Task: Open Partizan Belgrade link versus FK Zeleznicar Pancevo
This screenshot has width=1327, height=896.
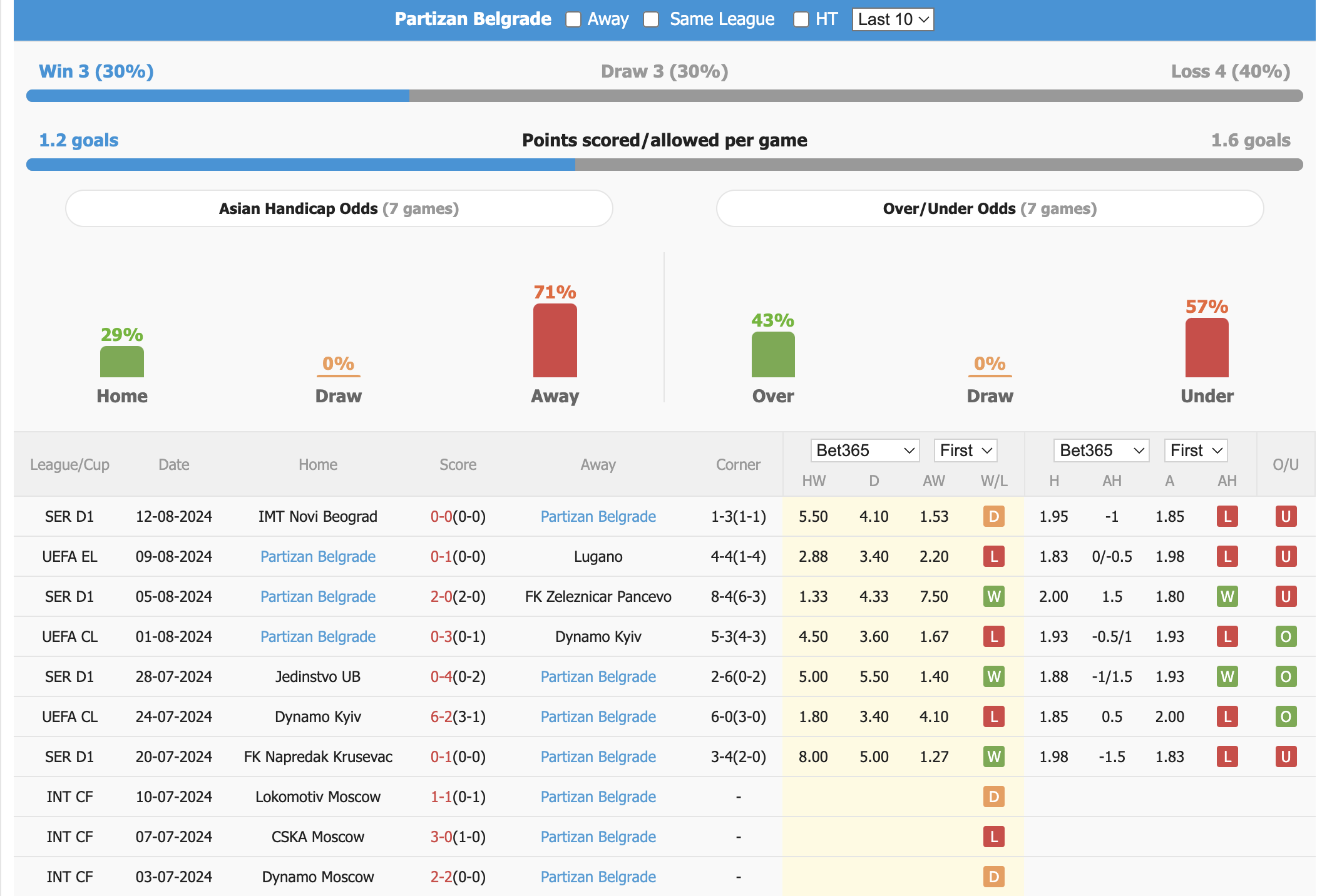Action: coord(318,596)
